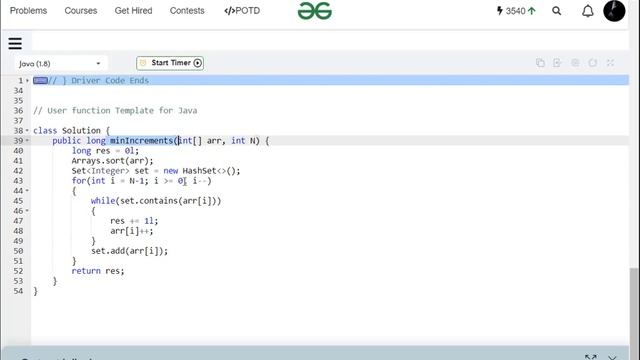This screenshot has width=640, height=360.
Task: Open the Contests page
Action: (187, 11)
